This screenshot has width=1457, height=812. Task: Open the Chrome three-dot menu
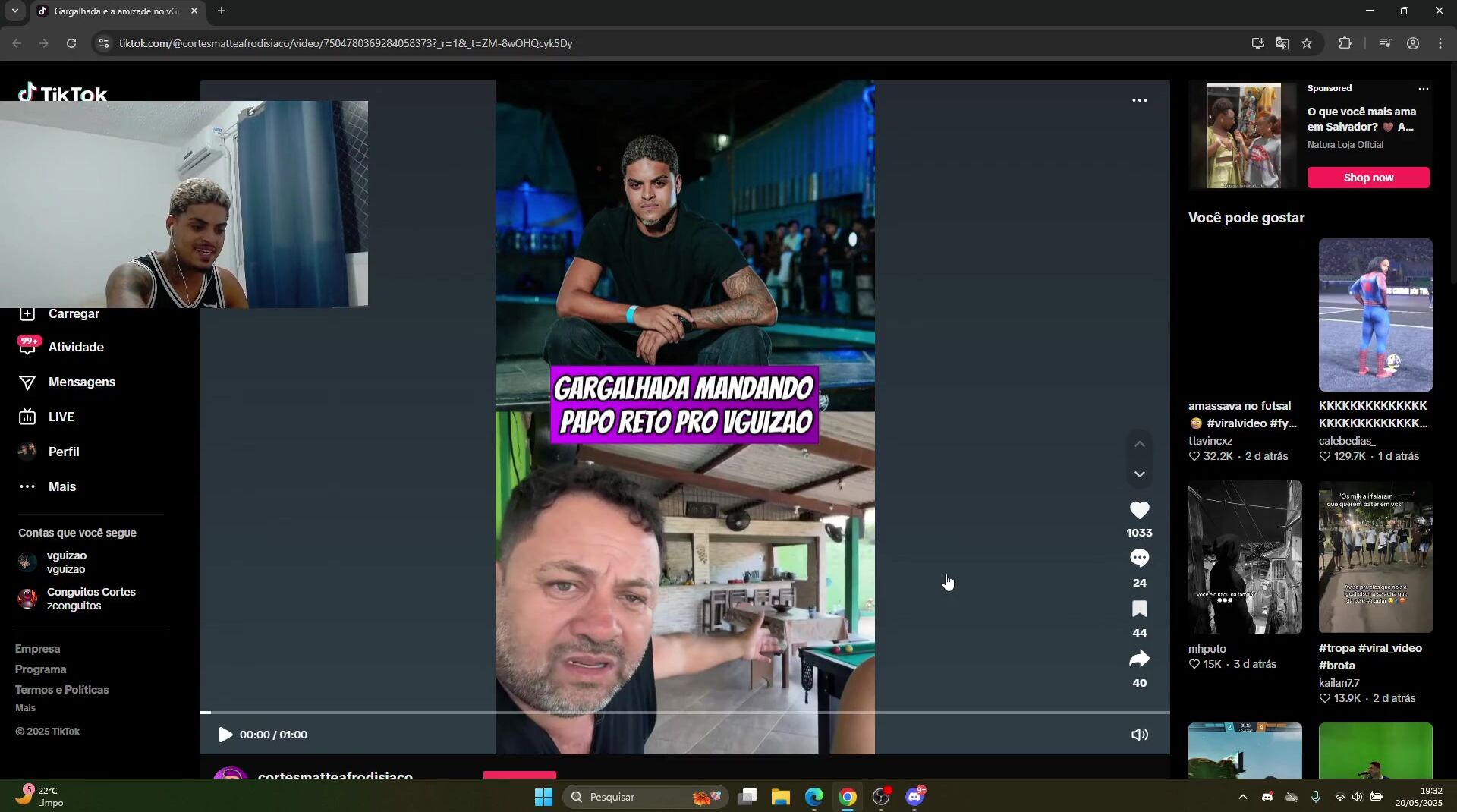pyautogui.click(x=1440, y=43)
